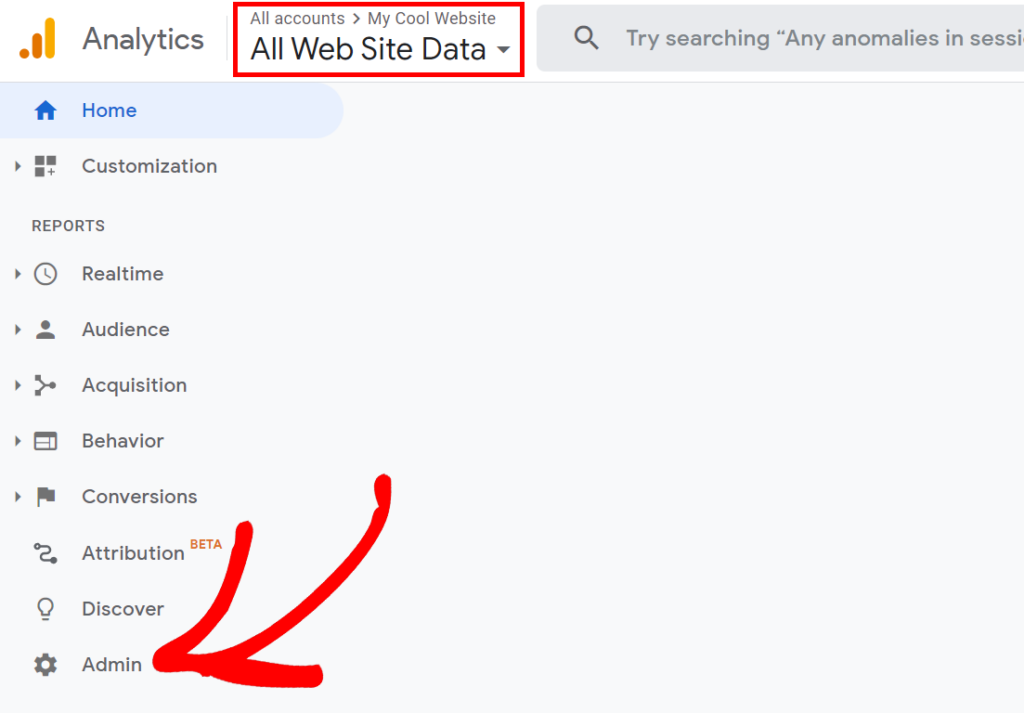Screen dimensions: 1024x713
Task: Collapse the Conversions section chevron
Action: point(16,496)
